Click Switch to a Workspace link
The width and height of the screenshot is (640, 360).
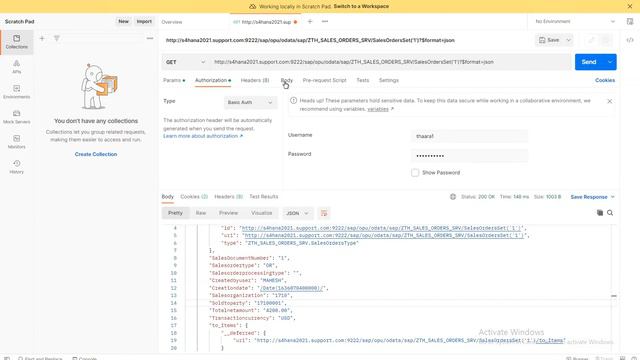click(361, 7)
